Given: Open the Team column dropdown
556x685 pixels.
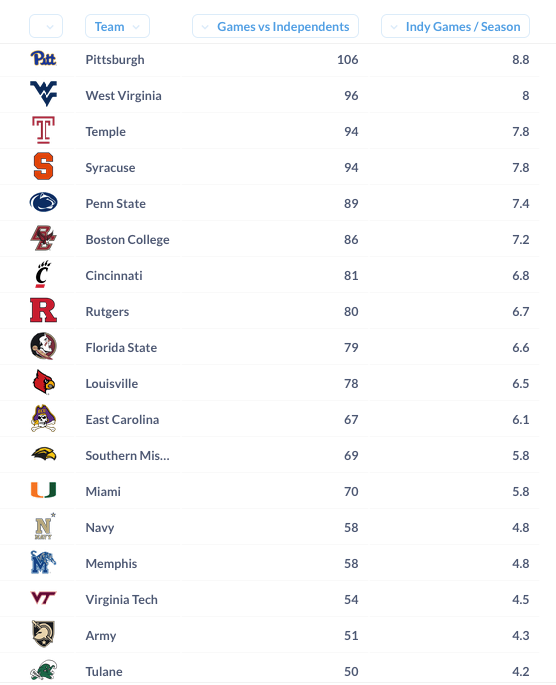Looking at the screenshot, I should point(117,27).
